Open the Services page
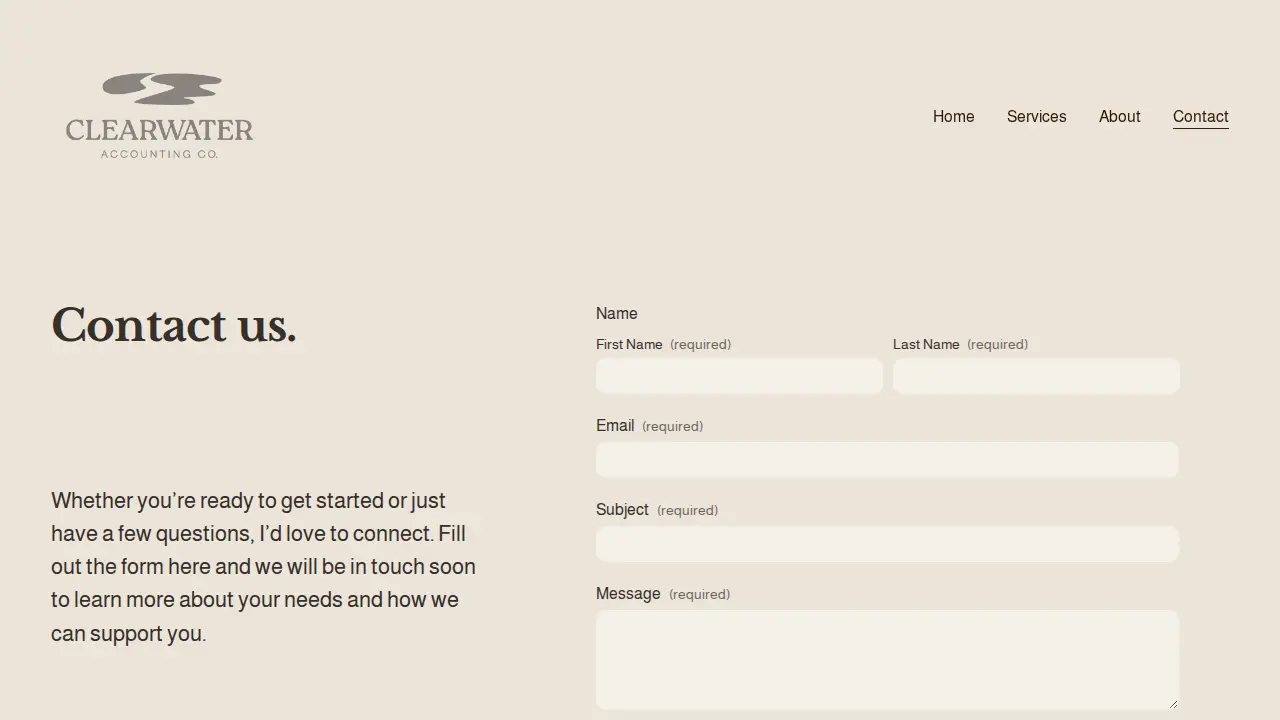This screenshot has height=720, width=1280. click(1036, 117)
